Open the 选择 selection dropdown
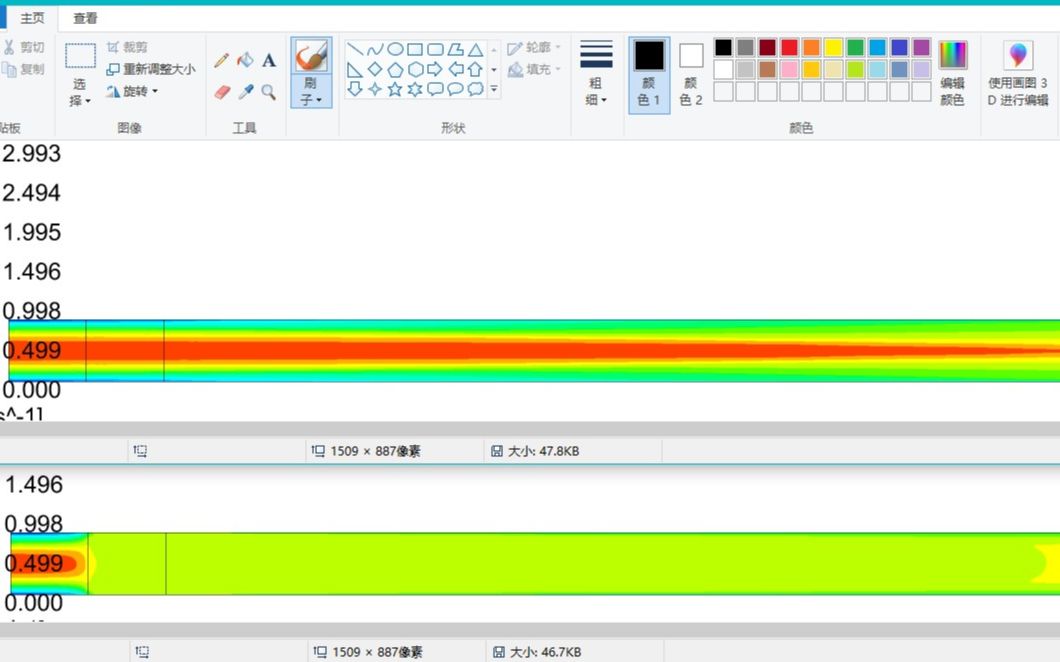1060x662 pixels. click(x=79, y=85)
